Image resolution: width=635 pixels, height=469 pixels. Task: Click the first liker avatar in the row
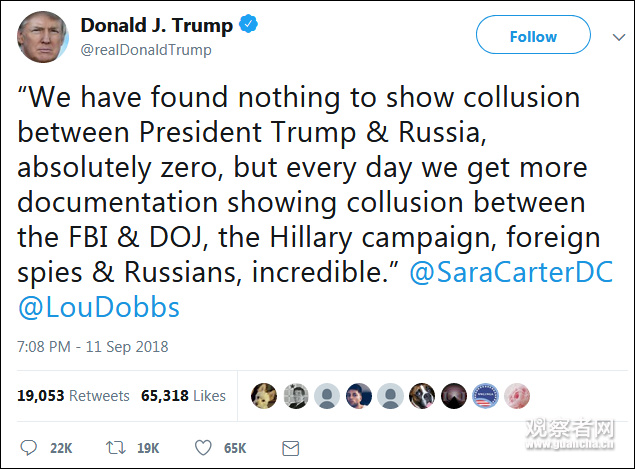[x=264, y=396]
